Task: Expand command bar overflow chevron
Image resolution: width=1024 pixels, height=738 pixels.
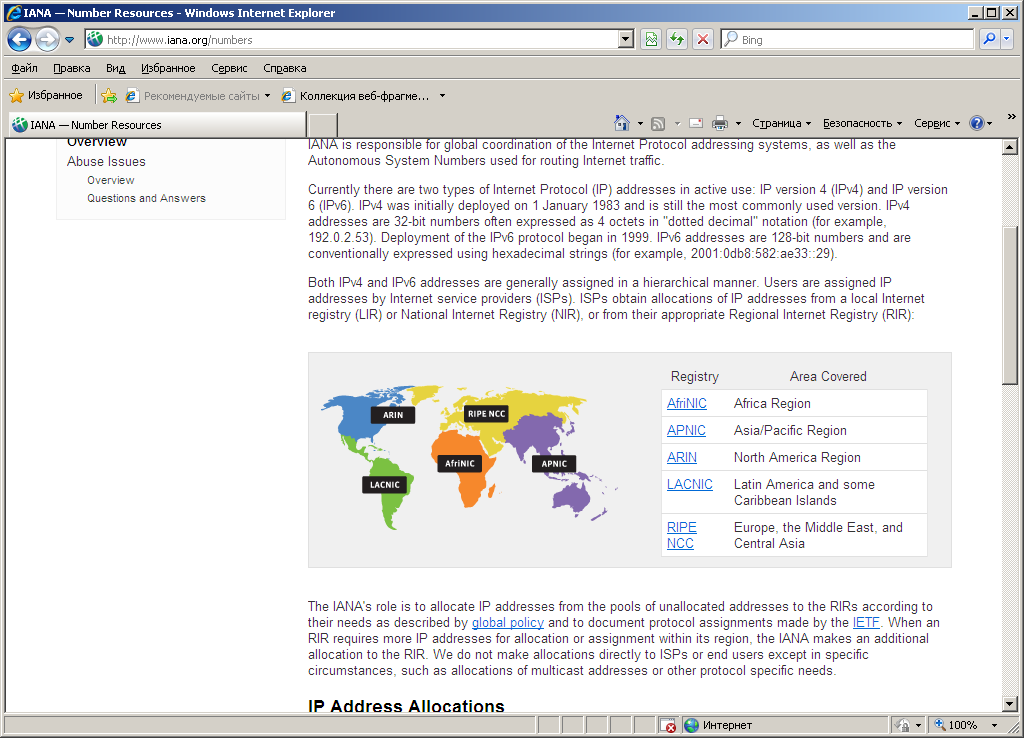Action: click(1012, 117)
